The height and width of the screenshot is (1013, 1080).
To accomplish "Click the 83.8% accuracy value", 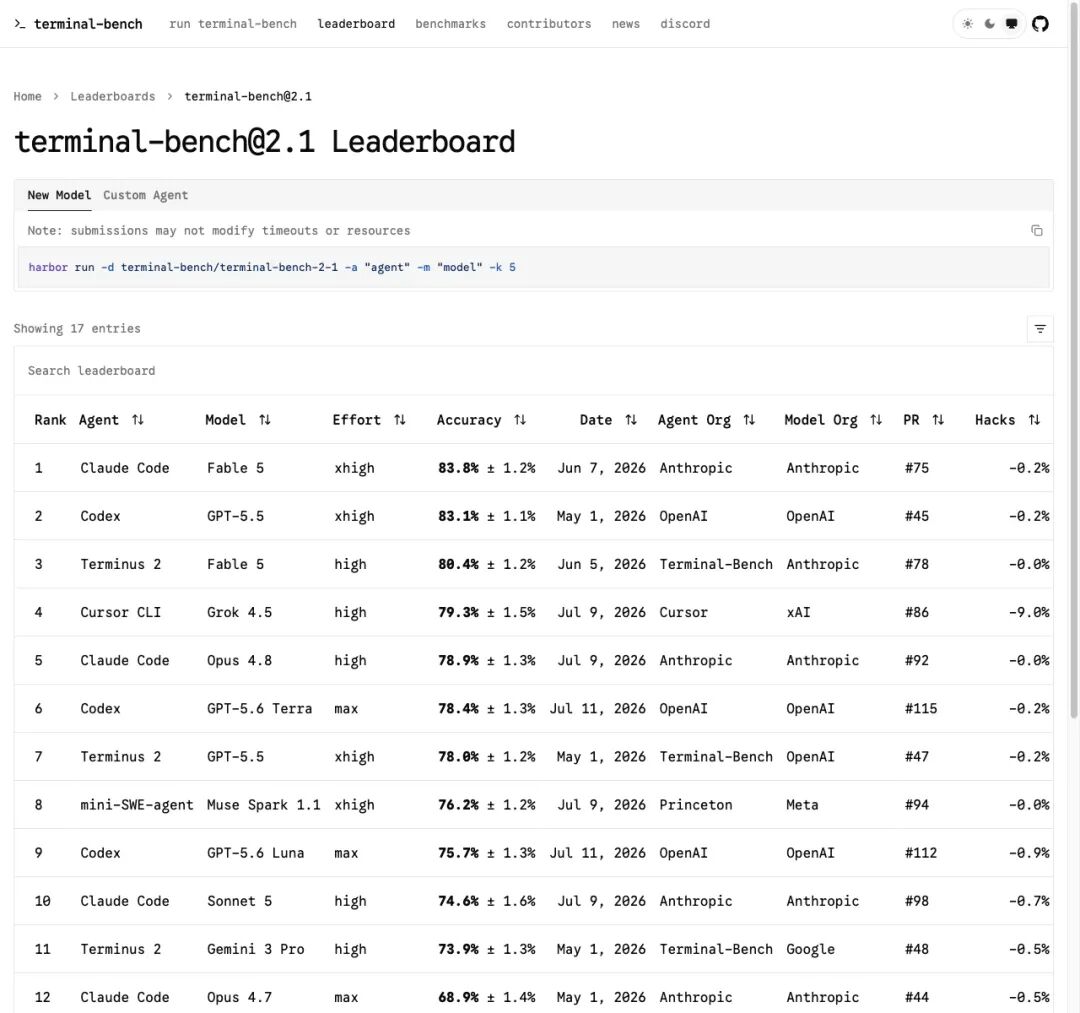I will [458, 468].
